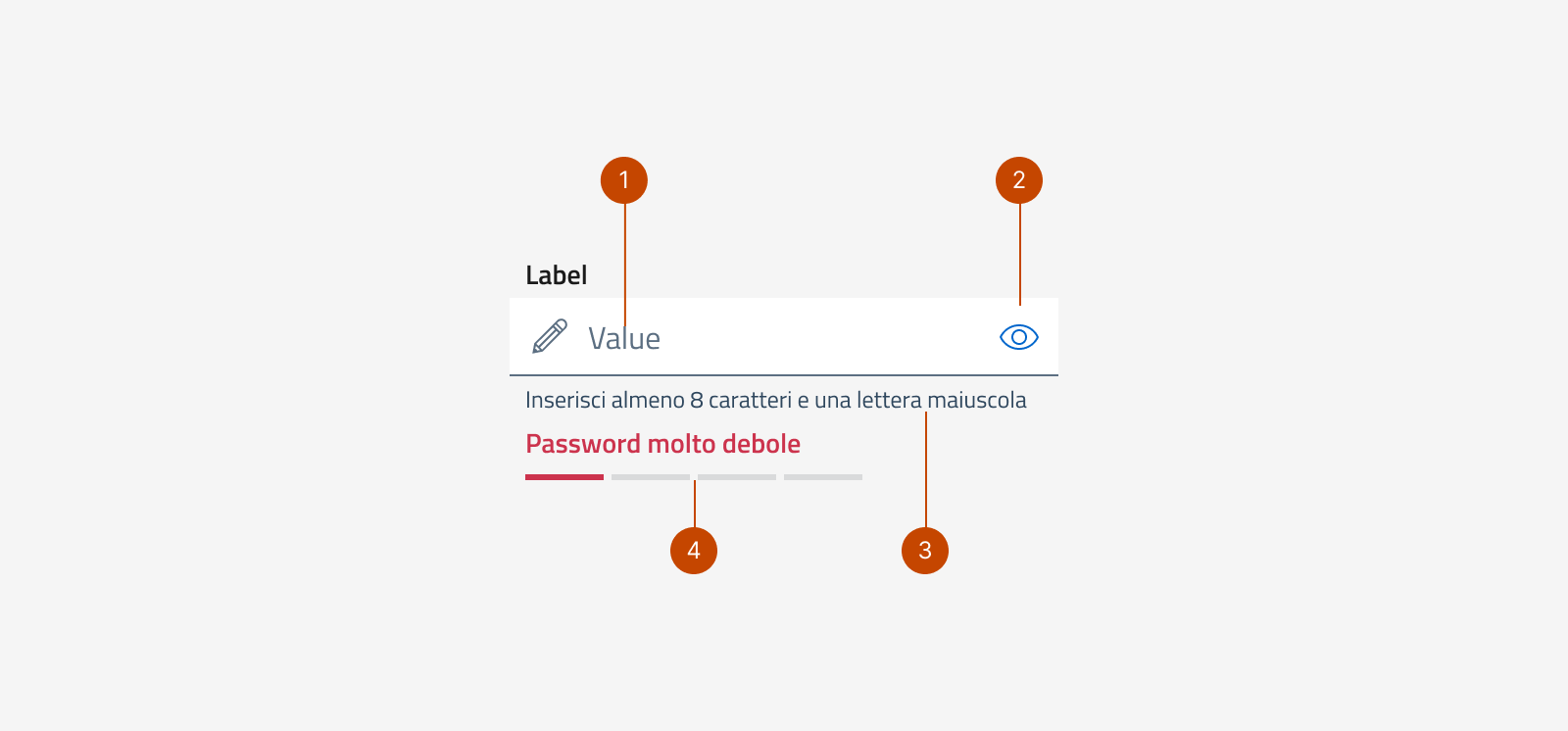Select the password input field

(x=784, y=336)
